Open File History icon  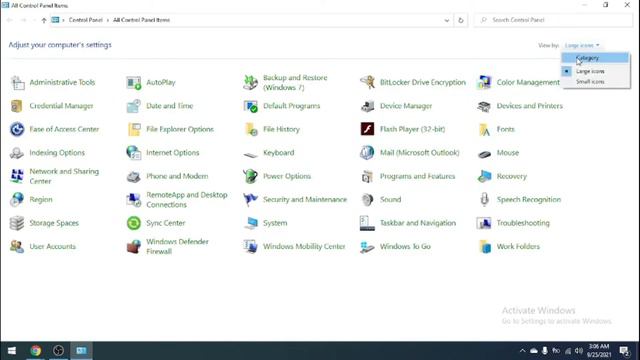tap(251, 129)
